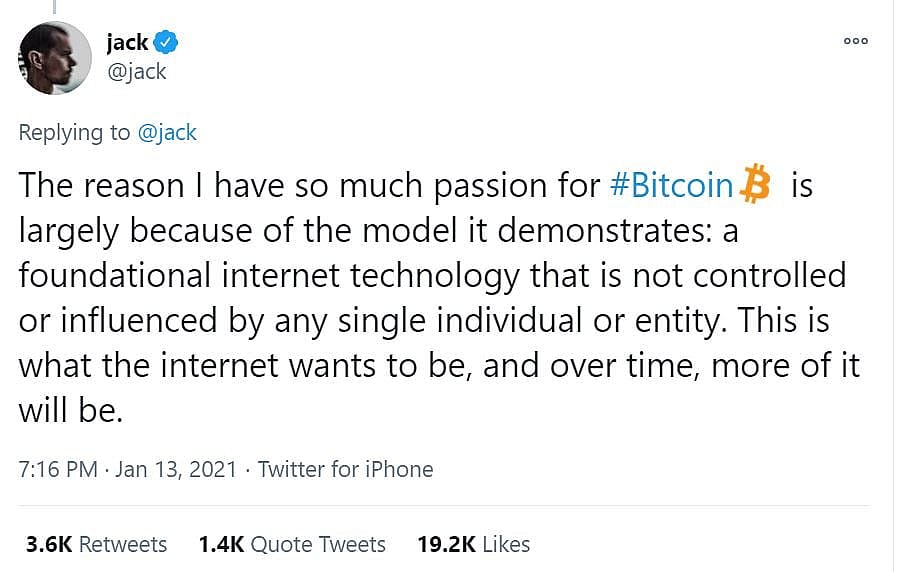Open jack's profile picture avatar
The height and width of the screenshot is (572, 898).
click(56, 59)
